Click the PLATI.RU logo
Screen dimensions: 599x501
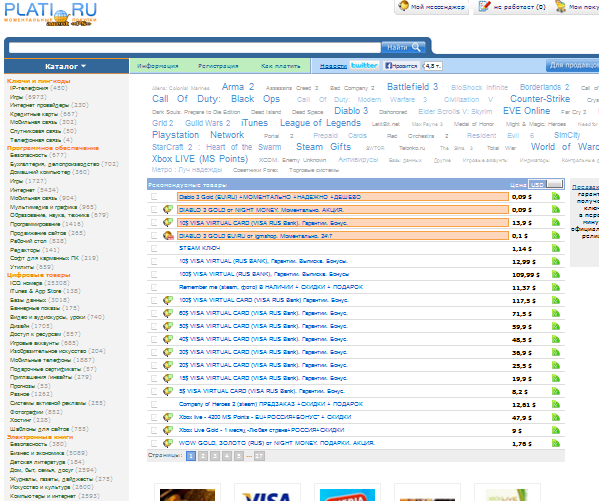pos(50,14)
